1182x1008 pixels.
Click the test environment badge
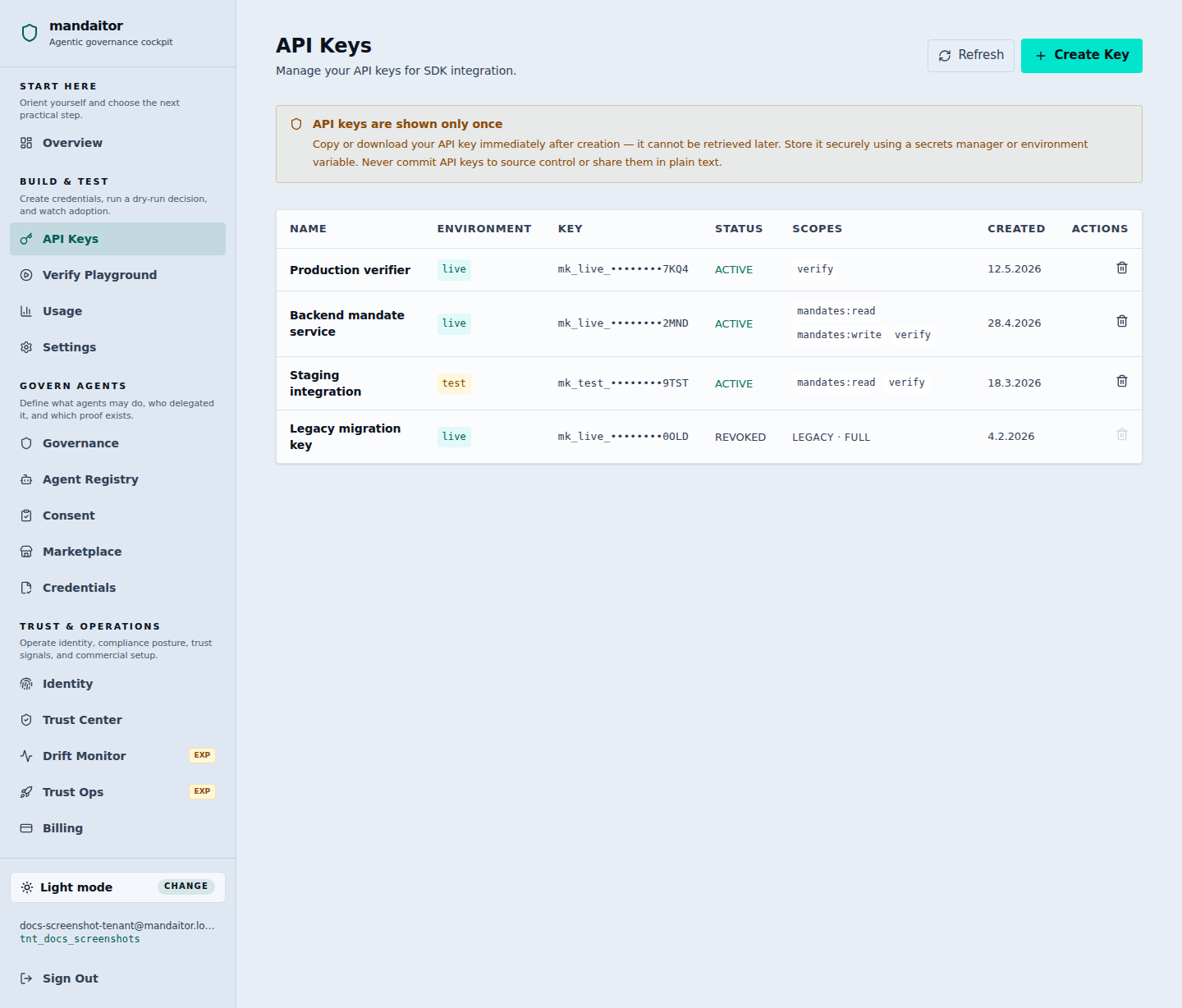point(454,383)
